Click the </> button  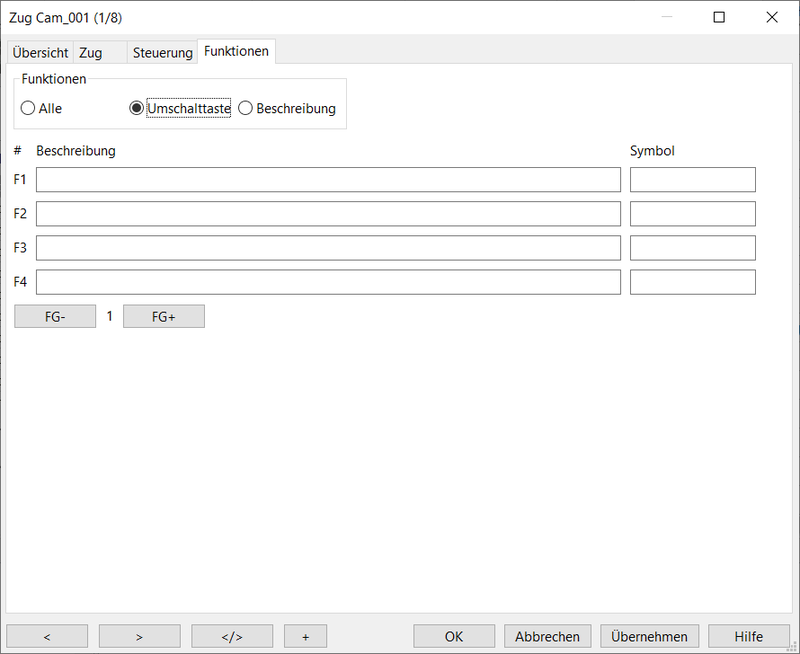tap(232, 636)
